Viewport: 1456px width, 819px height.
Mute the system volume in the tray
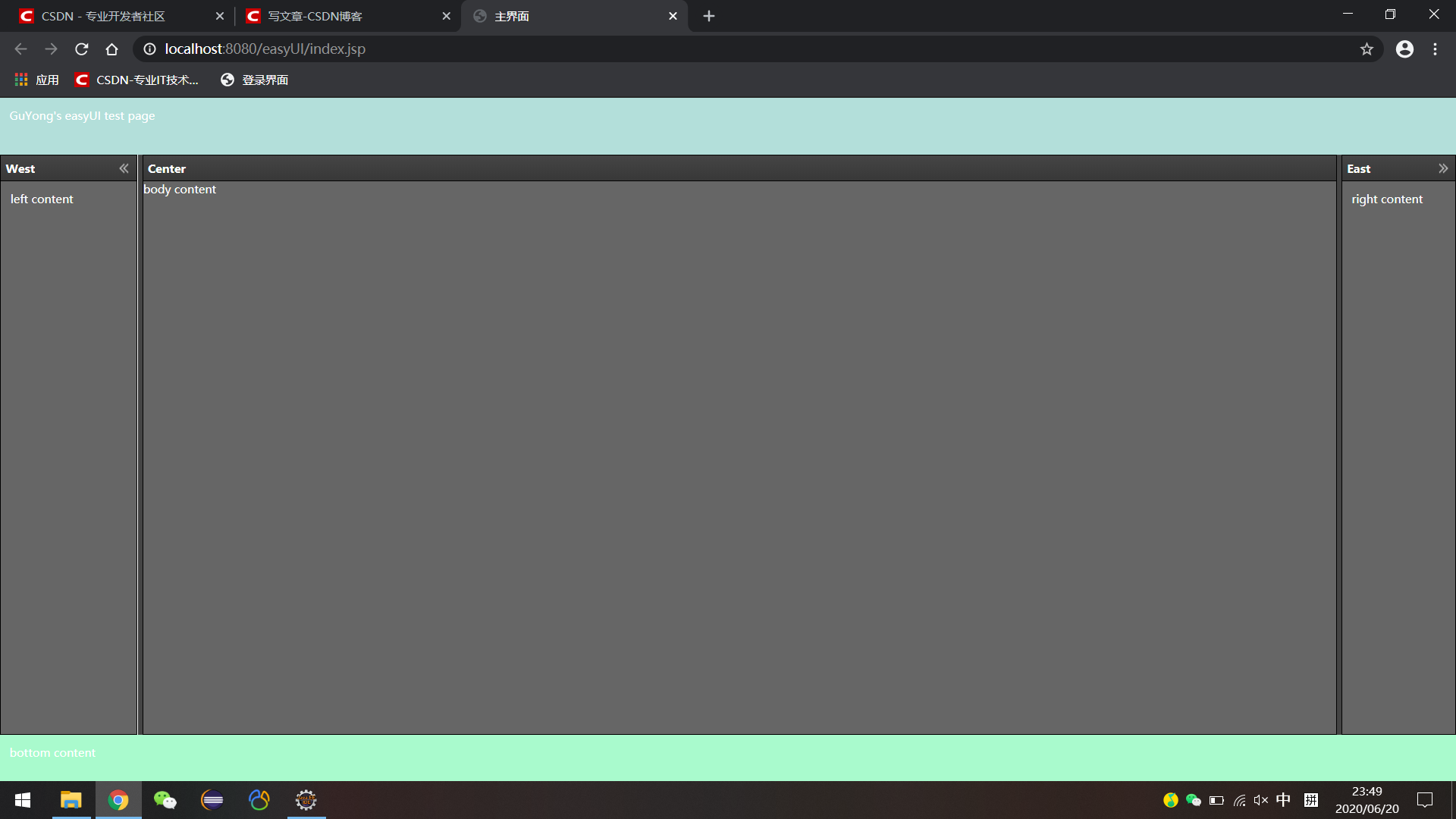[x=1260, y=800]
